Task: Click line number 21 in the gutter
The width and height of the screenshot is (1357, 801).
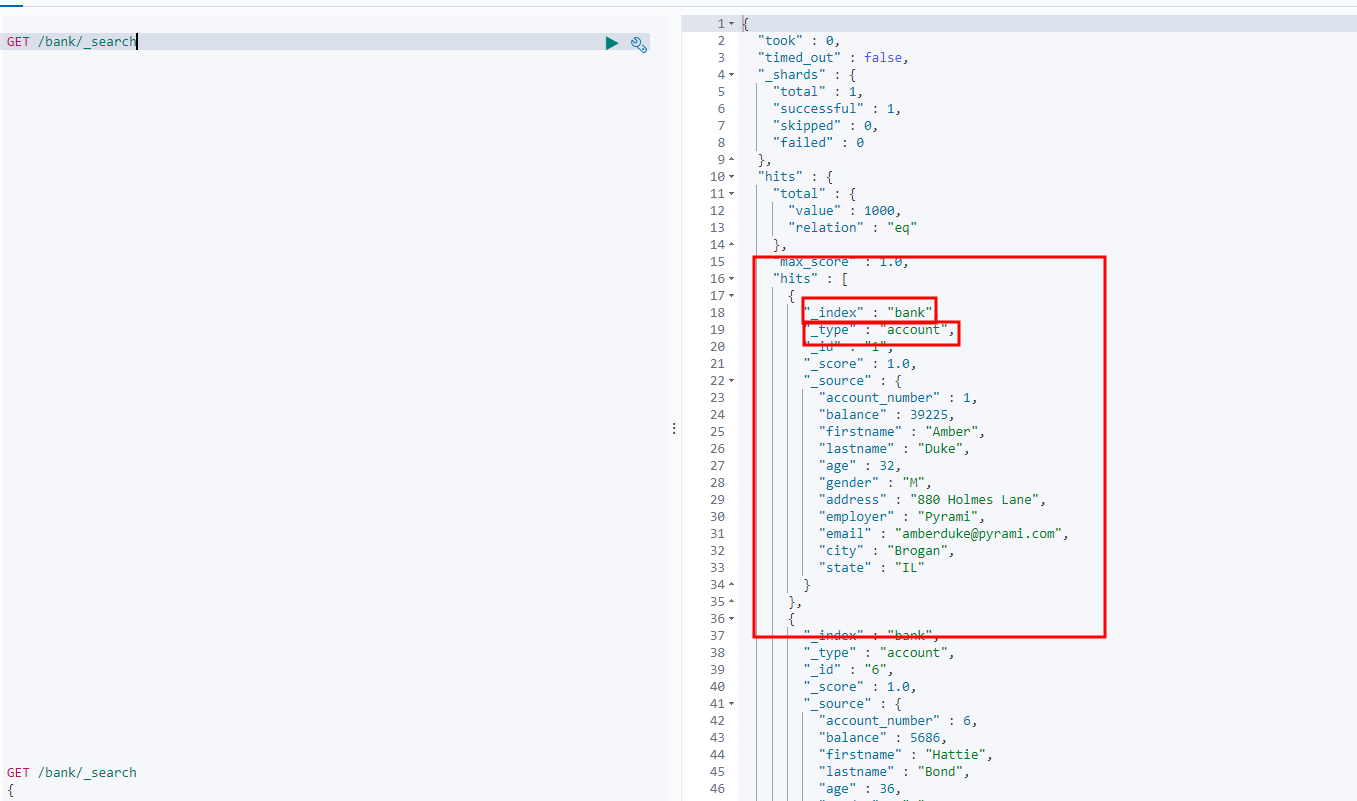Action: 717,363
